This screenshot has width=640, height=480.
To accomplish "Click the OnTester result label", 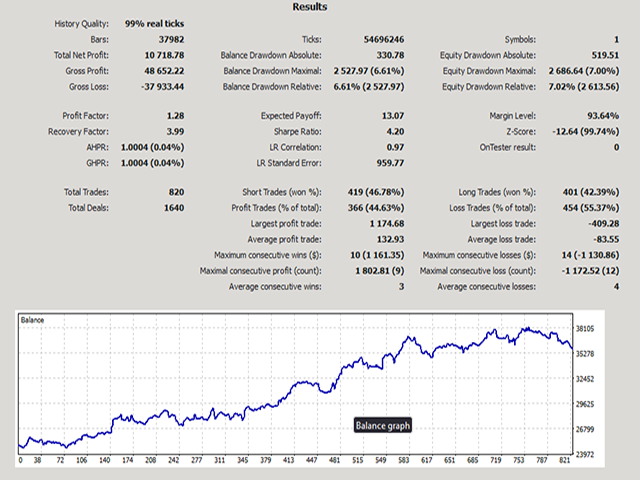I will (508, 147).
